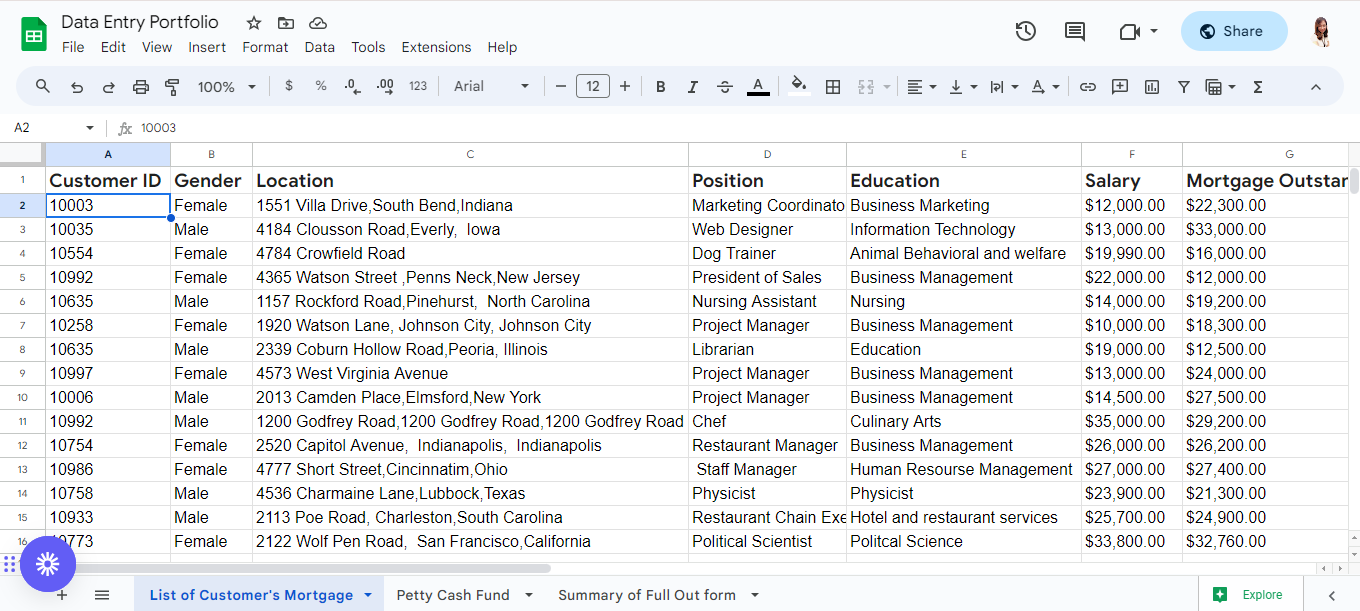Decrease font size with minus

pyautogui.click(x=561, y=87)
